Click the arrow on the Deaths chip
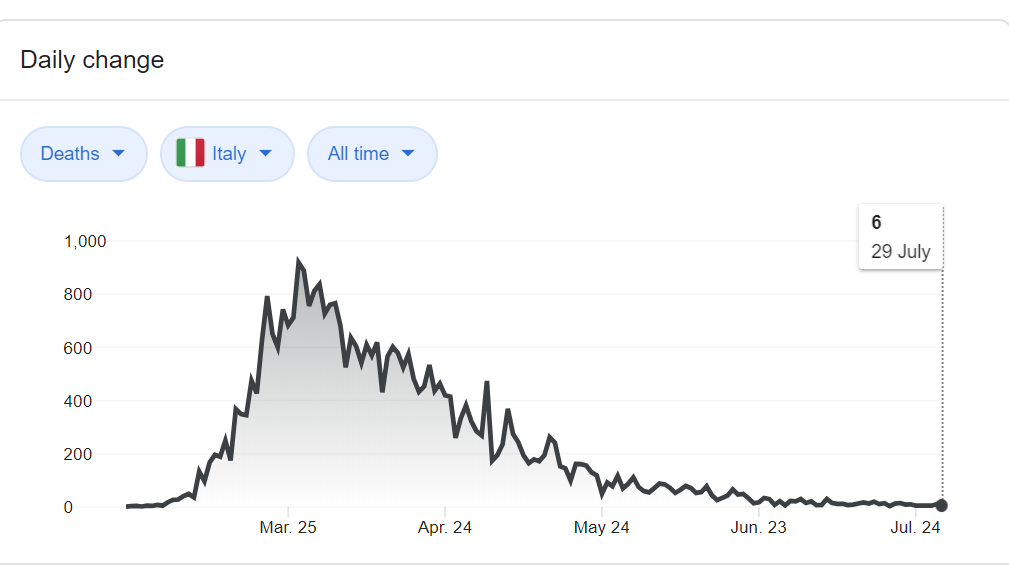 click(119, 154)
